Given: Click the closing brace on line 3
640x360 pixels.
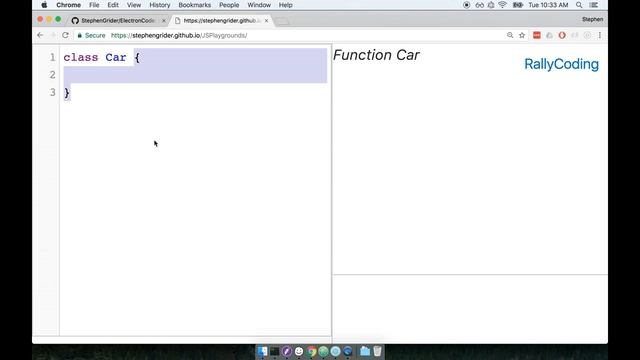Looking at the screenshot, I should [67, 93].
